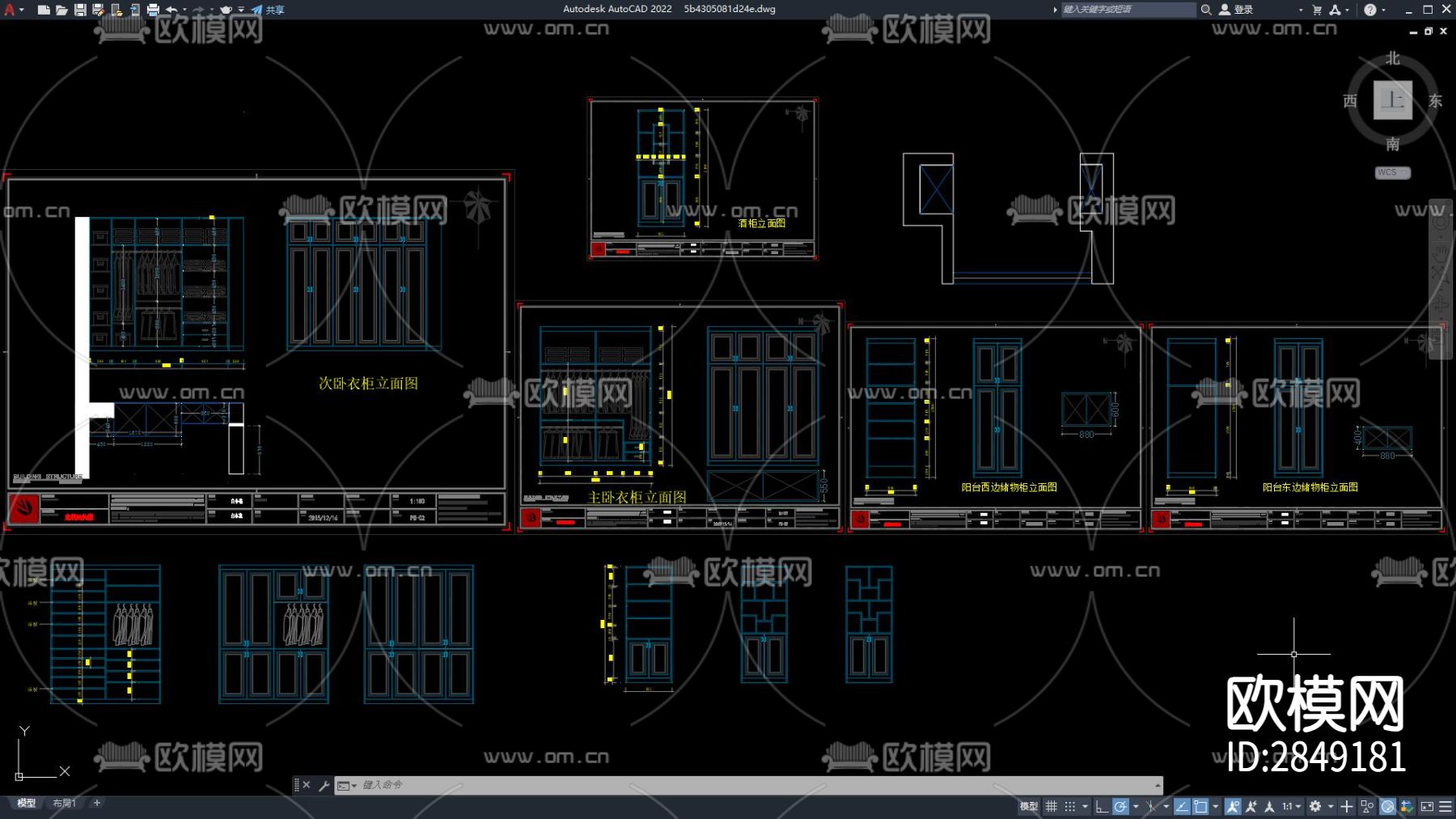
Task: Open command line customize wrench icon
Action: 324,785
